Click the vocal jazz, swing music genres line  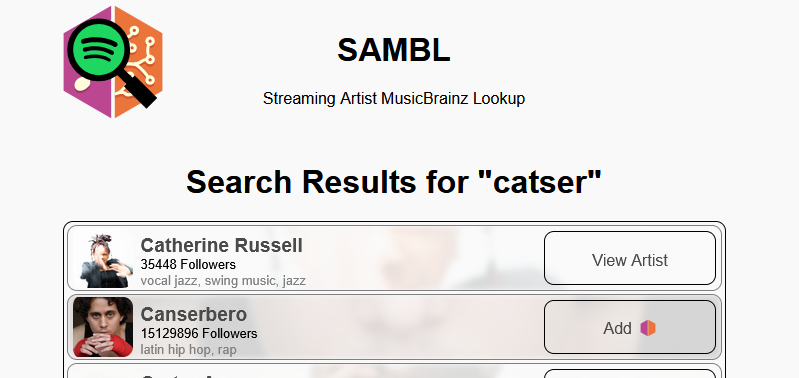(x=223, y=281)
